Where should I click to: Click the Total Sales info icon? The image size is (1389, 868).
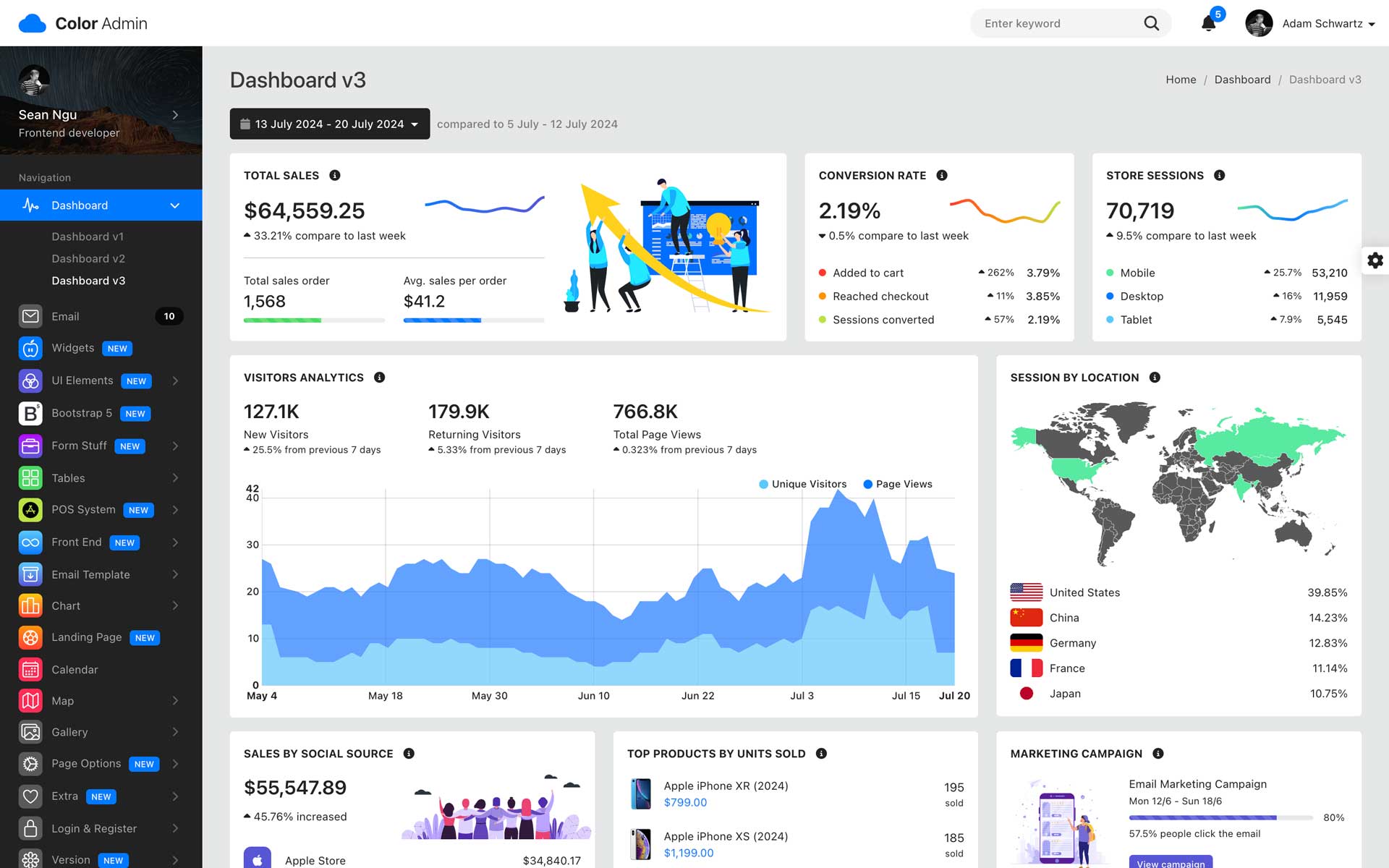coord(334,175)
